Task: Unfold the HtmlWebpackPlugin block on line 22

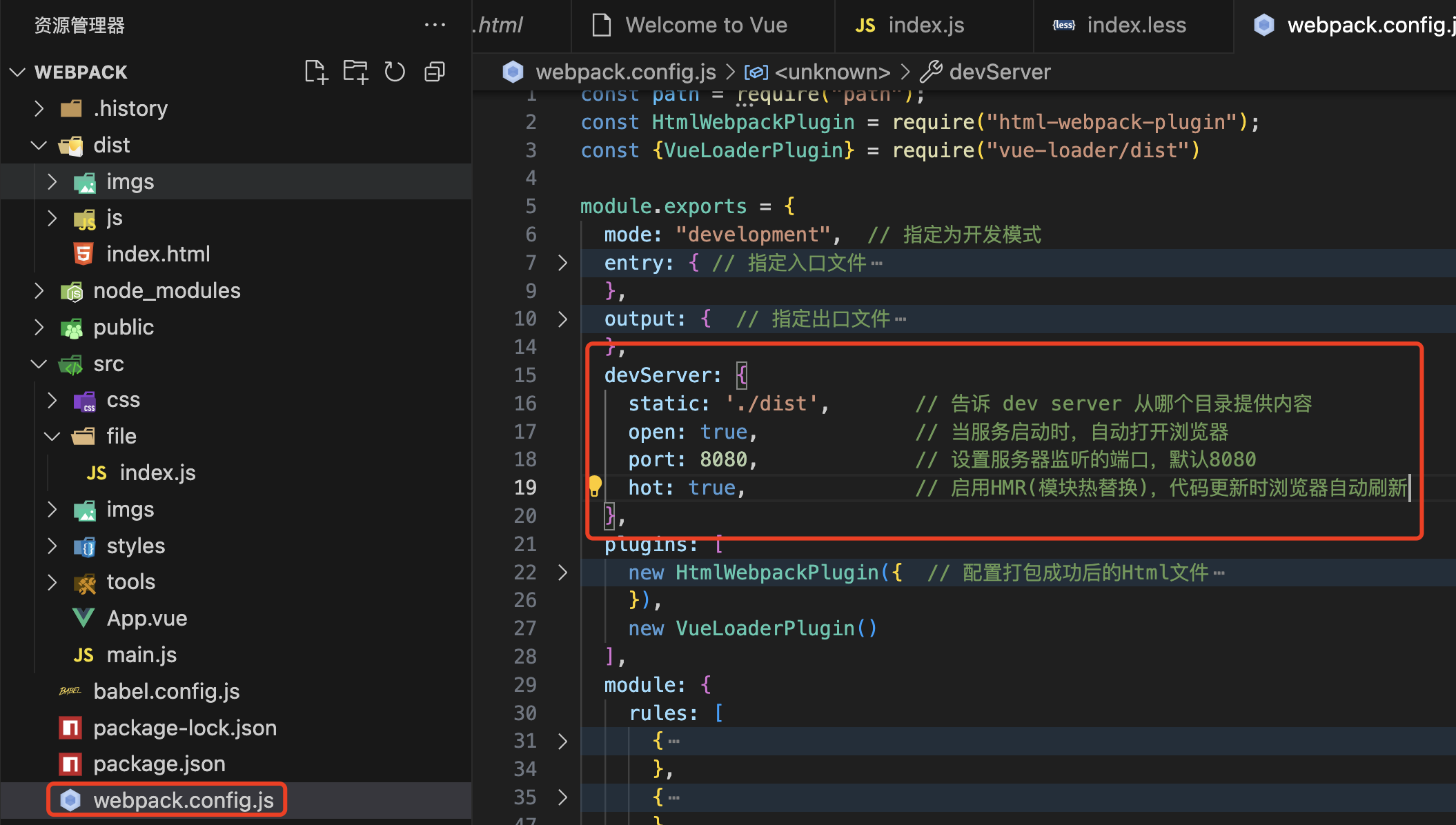Action: (x=562, y=573)
